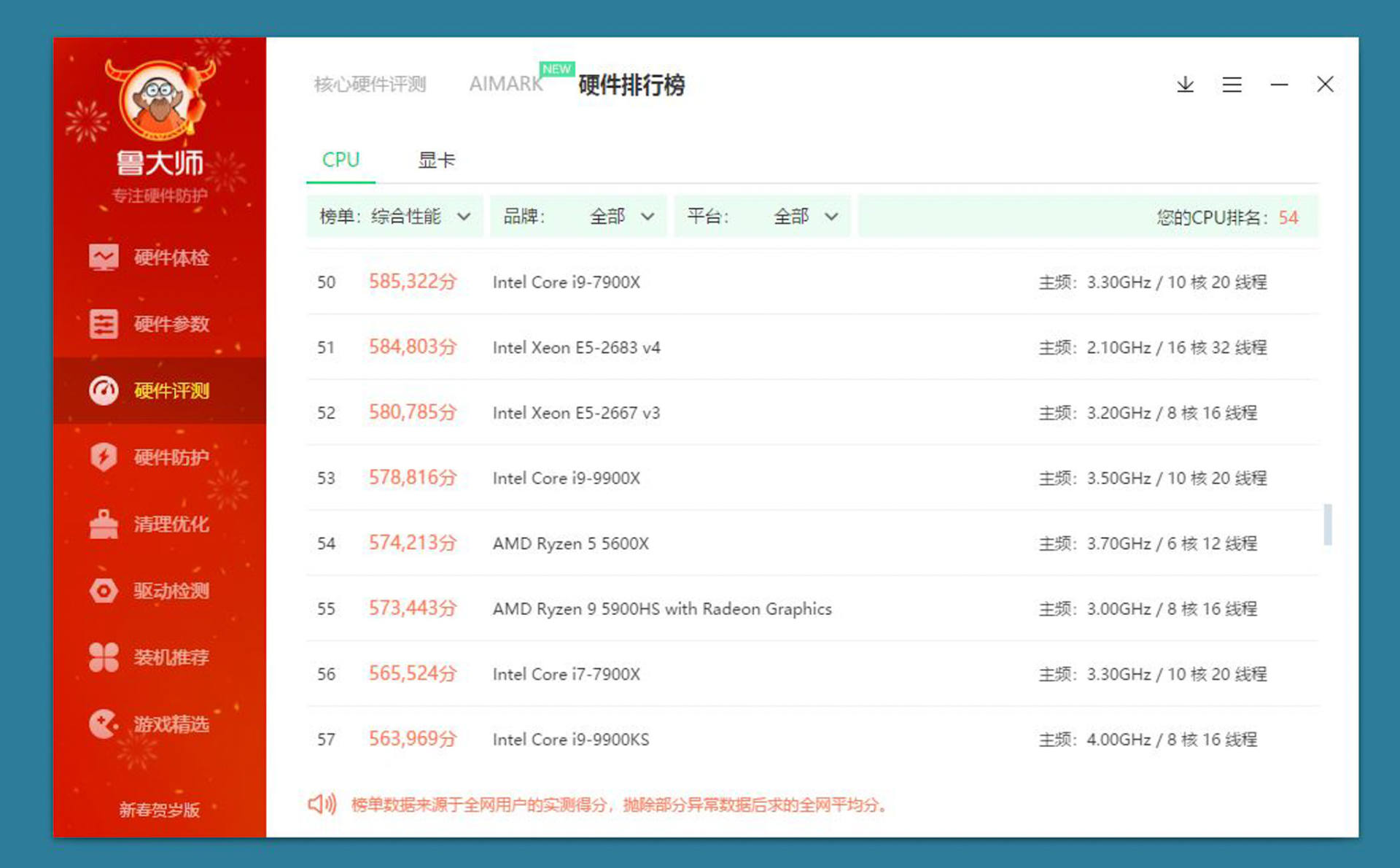
Task: Open 装机推荐 in the sidebar
Action: tap(160, 657)
